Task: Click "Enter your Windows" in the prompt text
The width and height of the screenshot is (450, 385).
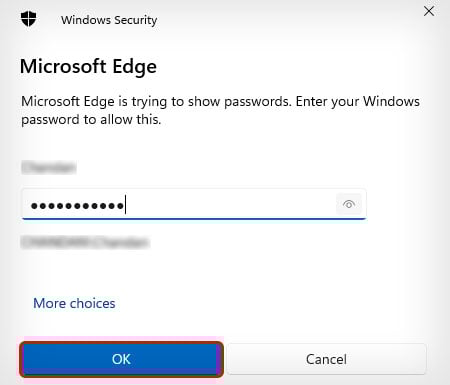Action: [x=358, y=101]
